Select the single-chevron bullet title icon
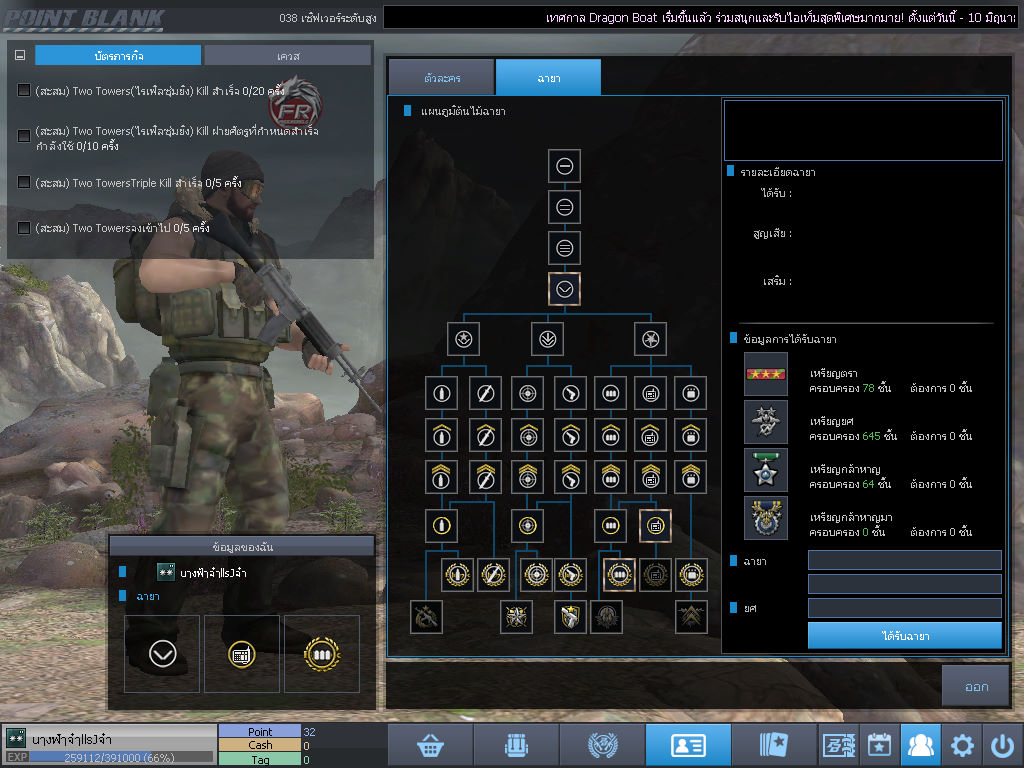This screenshot has height=768, width=1024. point(441,435)
